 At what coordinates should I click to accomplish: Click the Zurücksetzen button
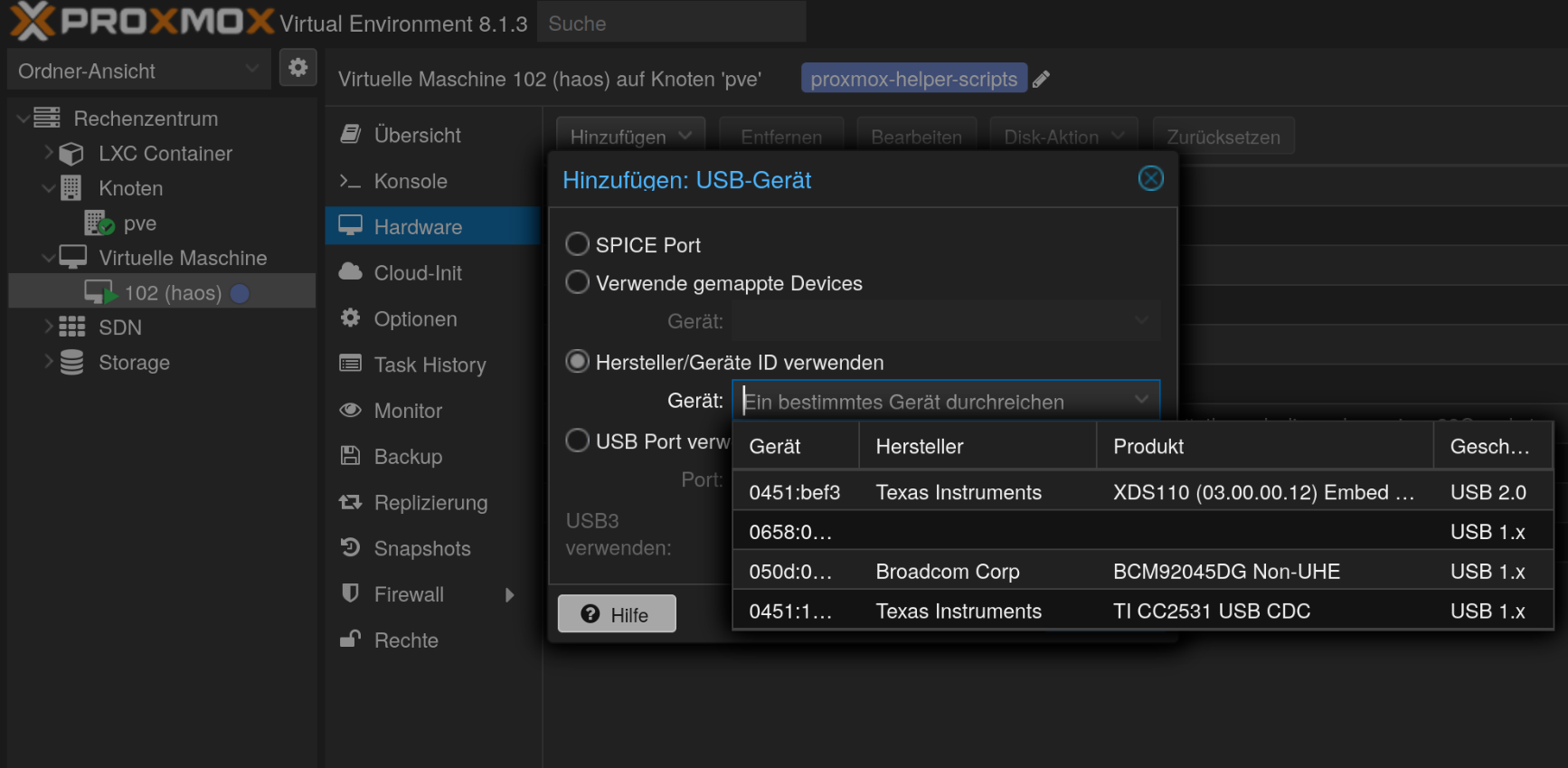click(1223, 137)
